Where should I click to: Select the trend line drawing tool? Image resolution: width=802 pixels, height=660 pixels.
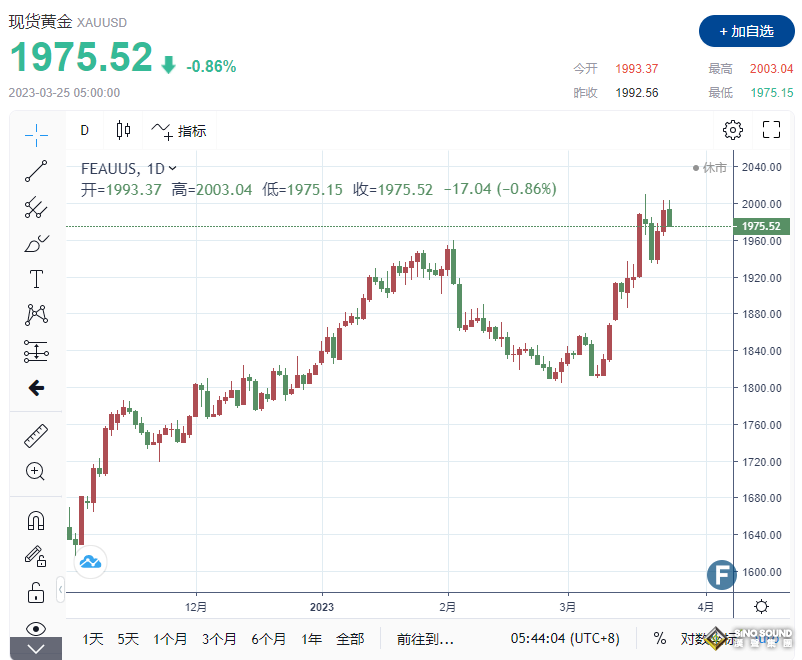[36, 170]
